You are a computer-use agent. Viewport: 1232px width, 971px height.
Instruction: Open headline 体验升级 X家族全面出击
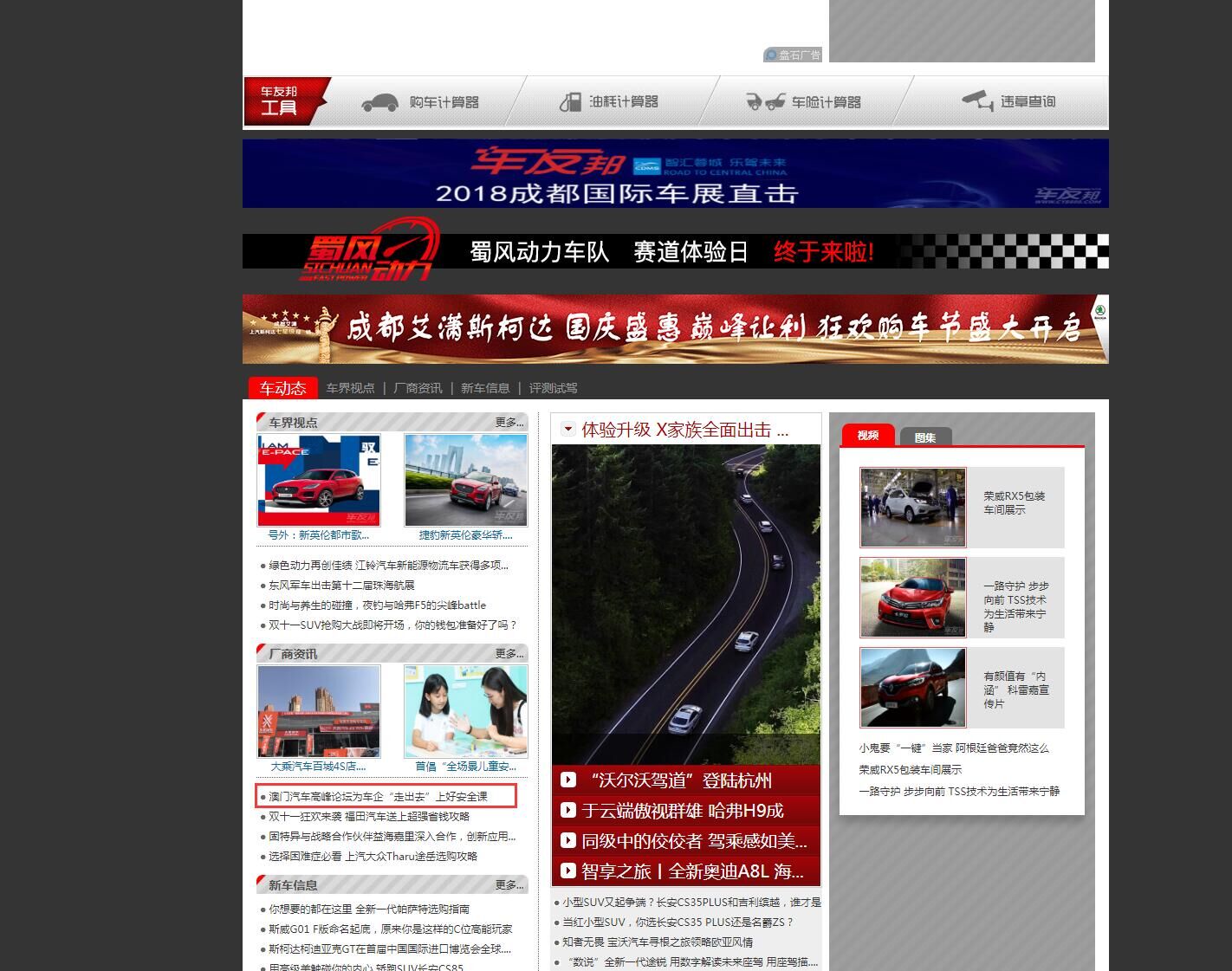coord(684,430)
